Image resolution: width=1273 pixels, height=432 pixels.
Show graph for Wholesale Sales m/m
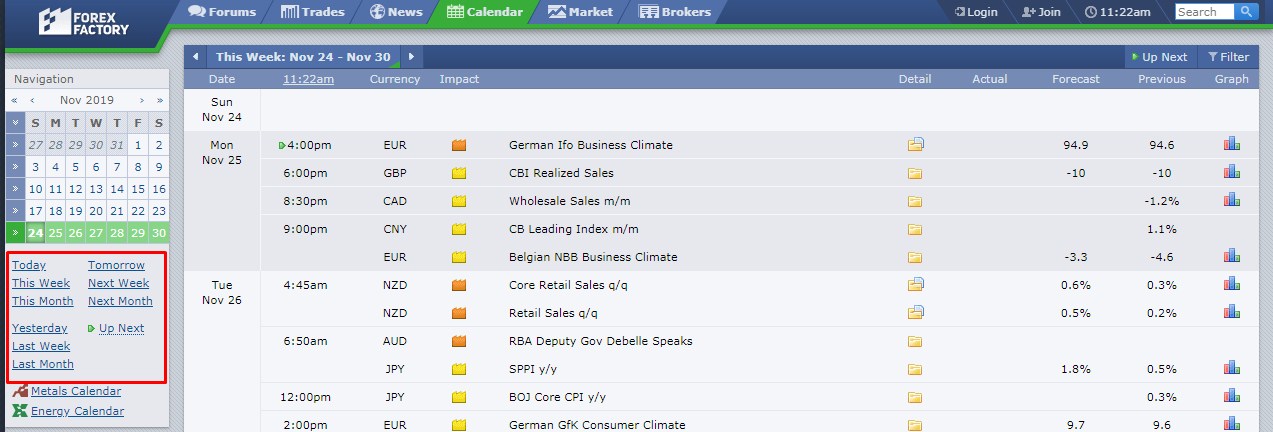point(1231,200)
